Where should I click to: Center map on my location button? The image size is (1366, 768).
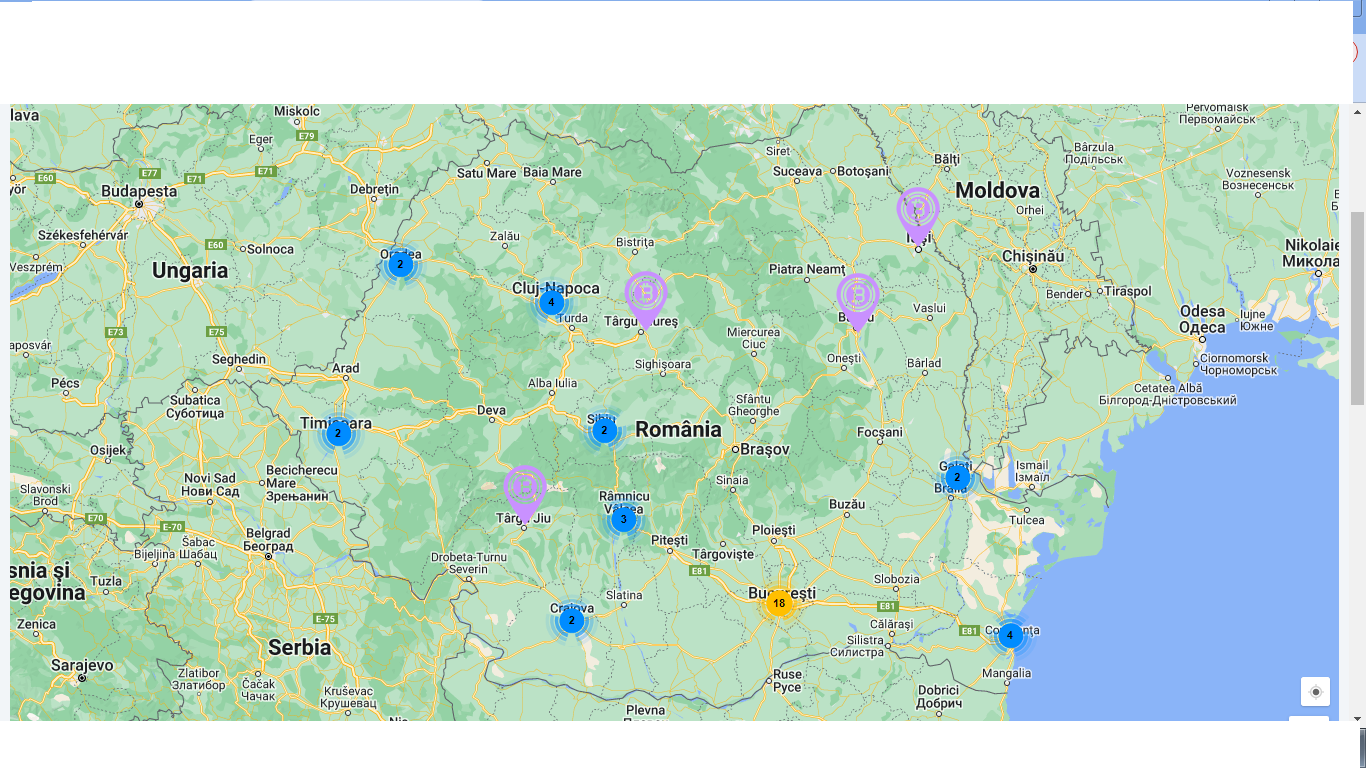pyautogui.click(x=1315, y=692)
